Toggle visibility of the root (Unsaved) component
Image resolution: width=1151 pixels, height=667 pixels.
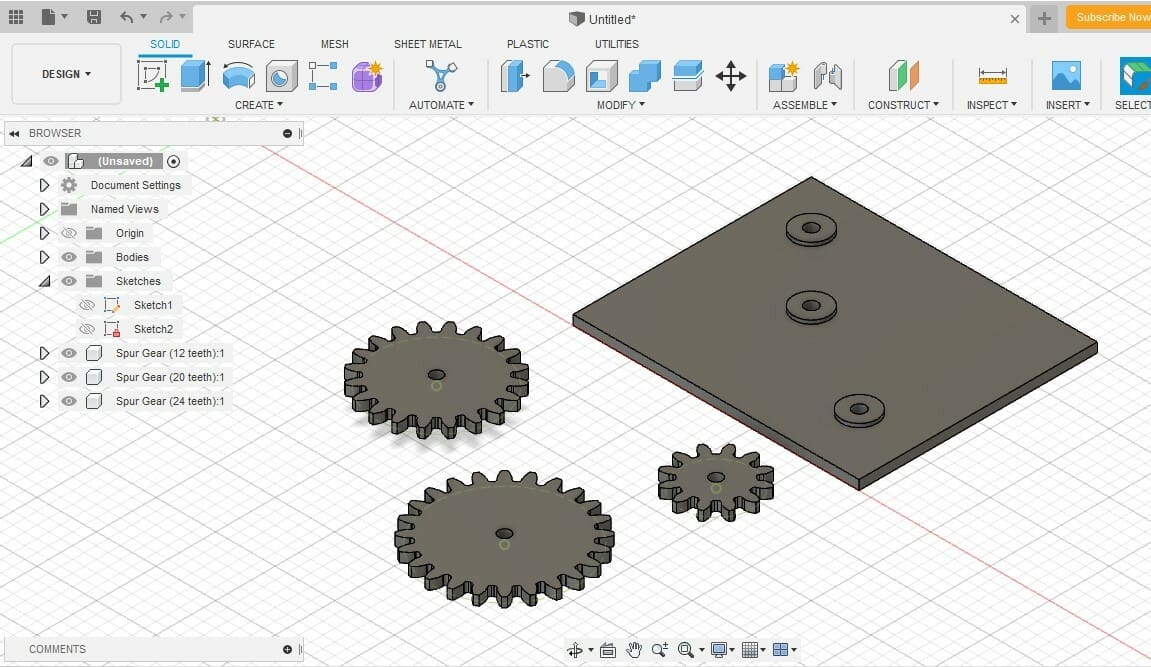pos(51,161)
